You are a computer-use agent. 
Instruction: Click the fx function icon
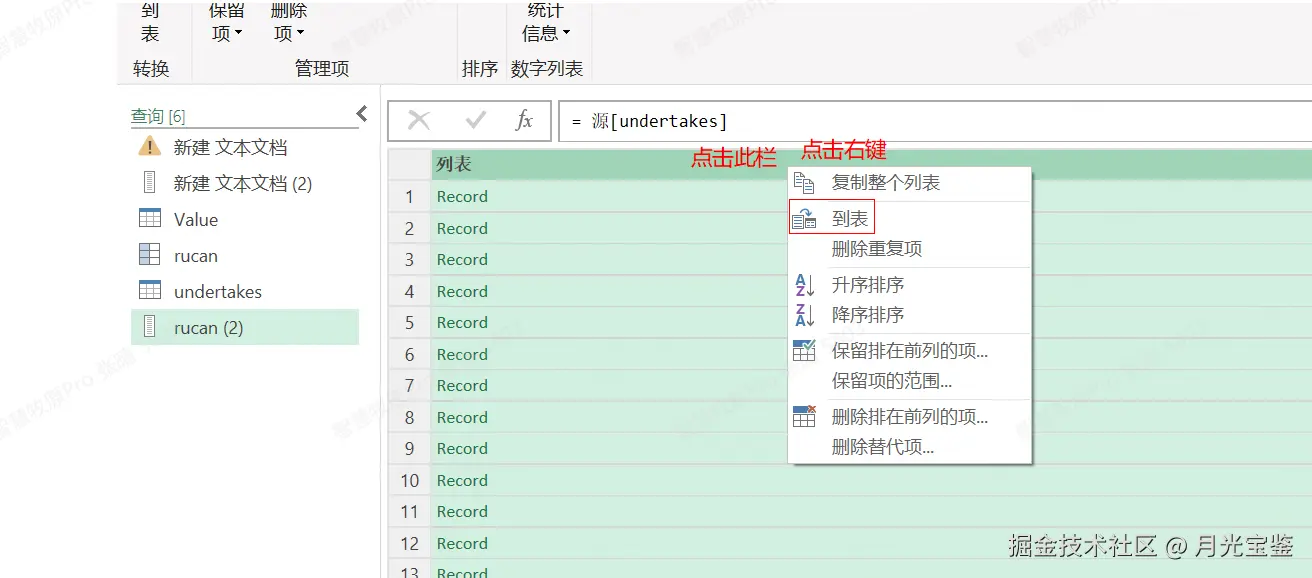pos(524,121)
